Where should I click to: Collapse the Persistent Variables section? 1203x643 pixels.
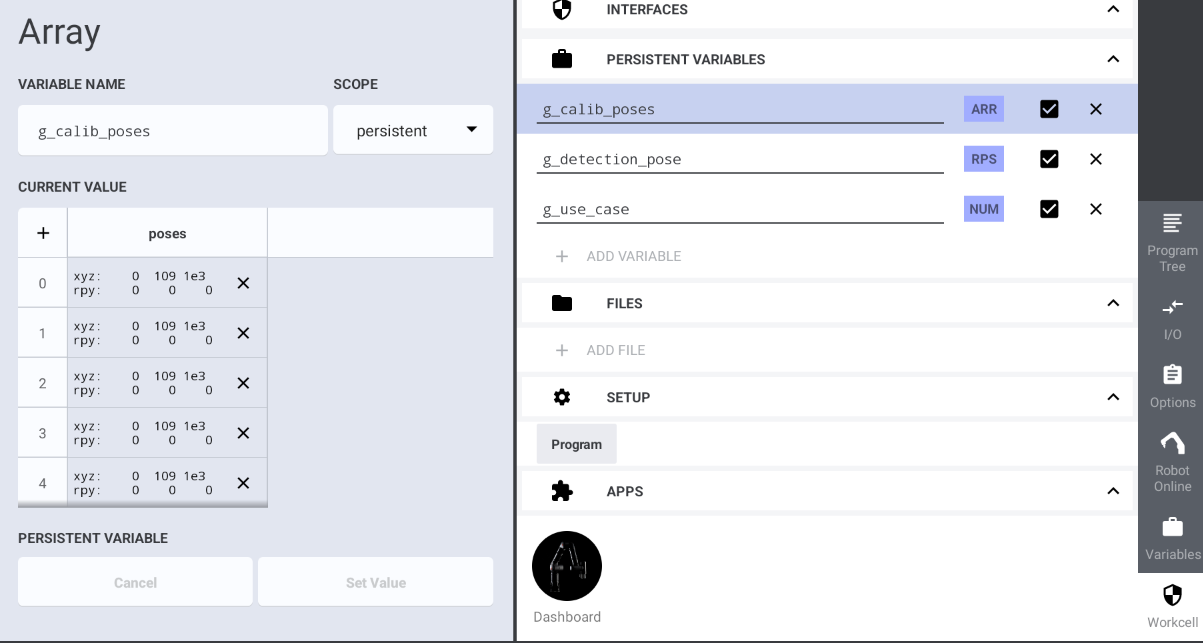1113,59
